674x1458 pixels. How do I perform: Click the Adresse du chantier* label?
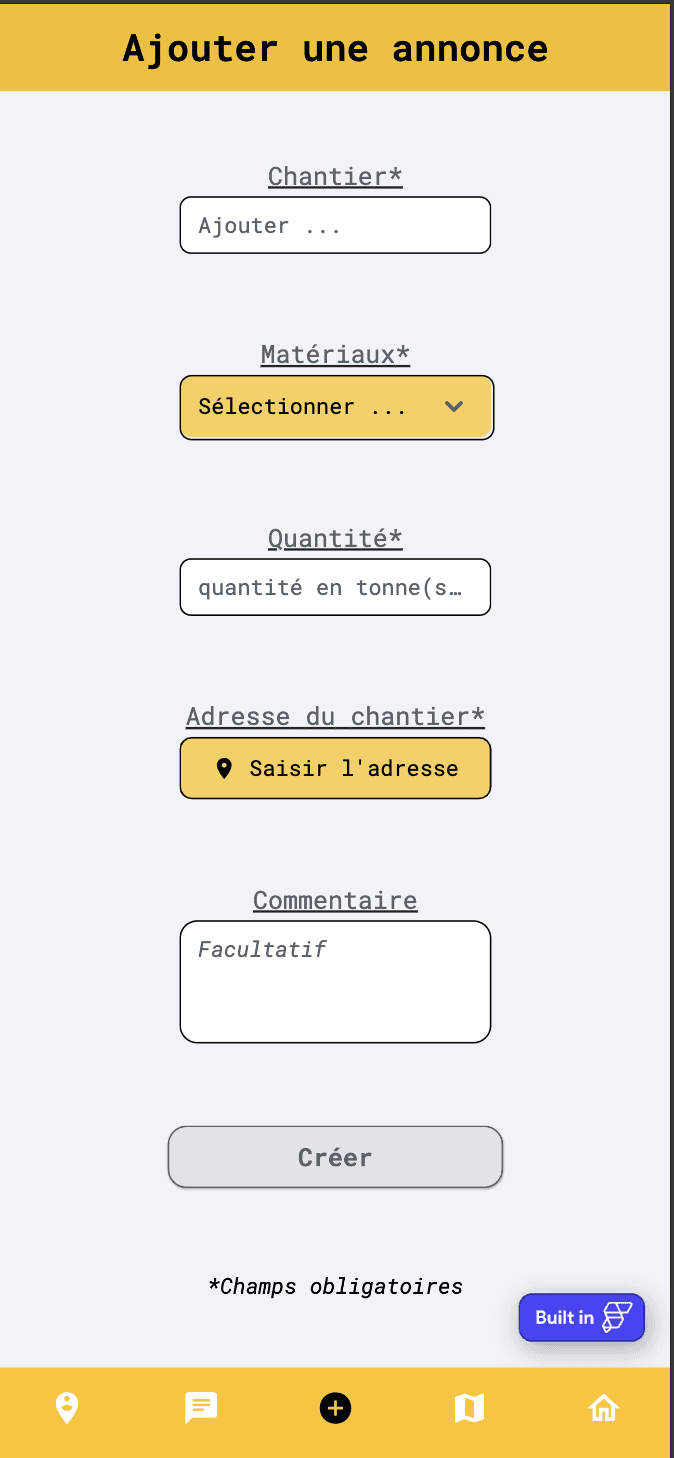point(335,717)
